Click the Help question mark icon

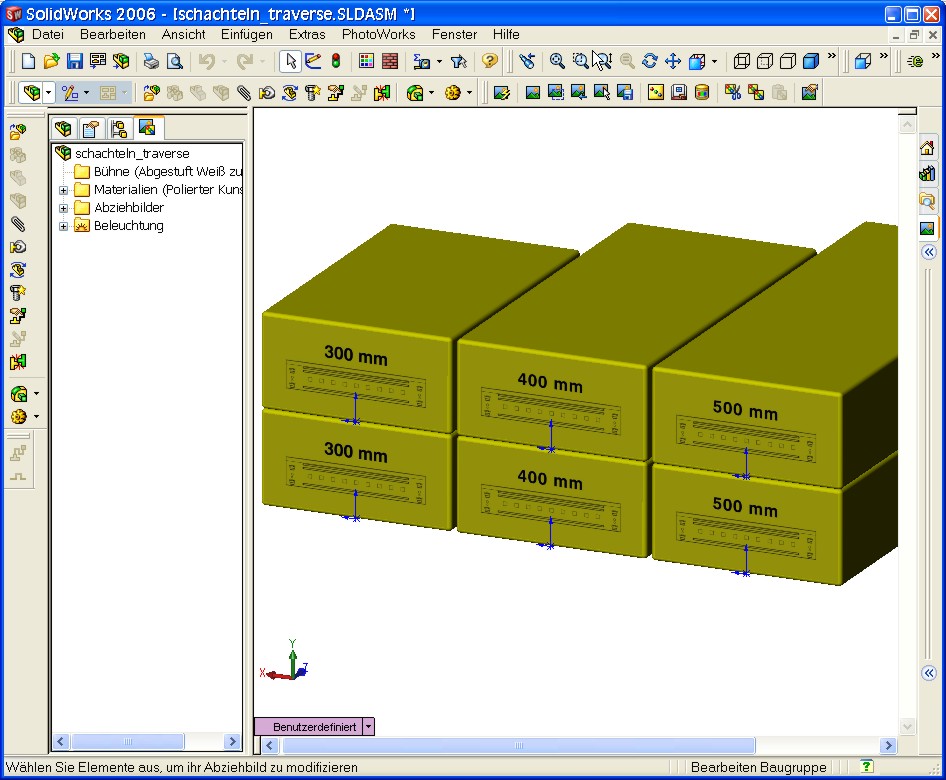click(490, 61)
